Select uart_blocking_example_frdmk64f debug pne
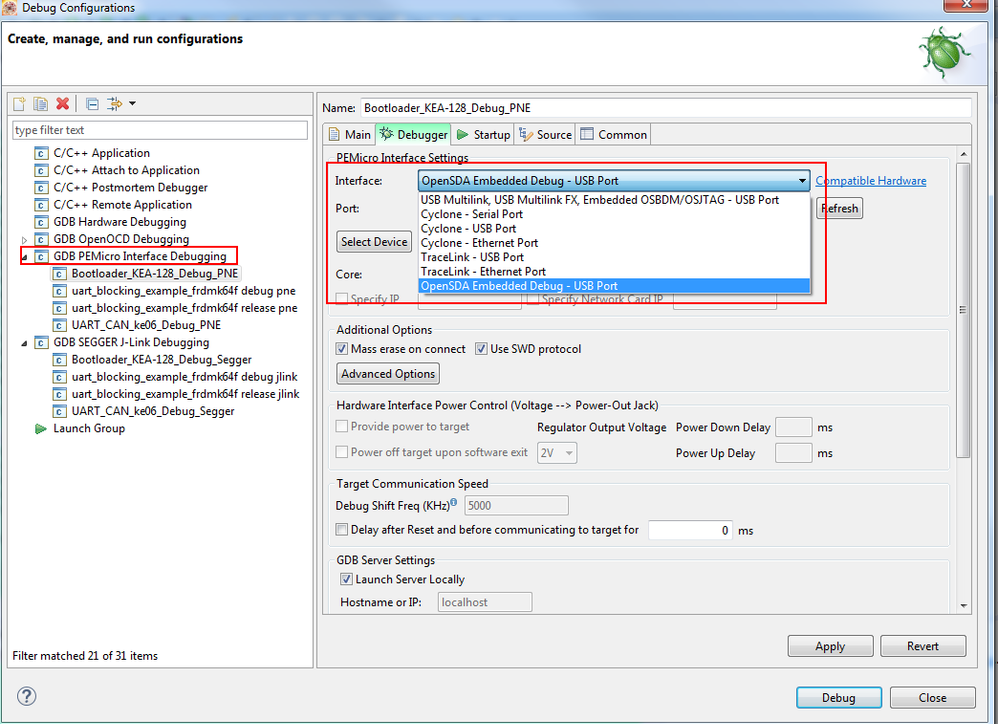This screenshot has width=998, height=724. pyautogui.click(x=183, y=290)
